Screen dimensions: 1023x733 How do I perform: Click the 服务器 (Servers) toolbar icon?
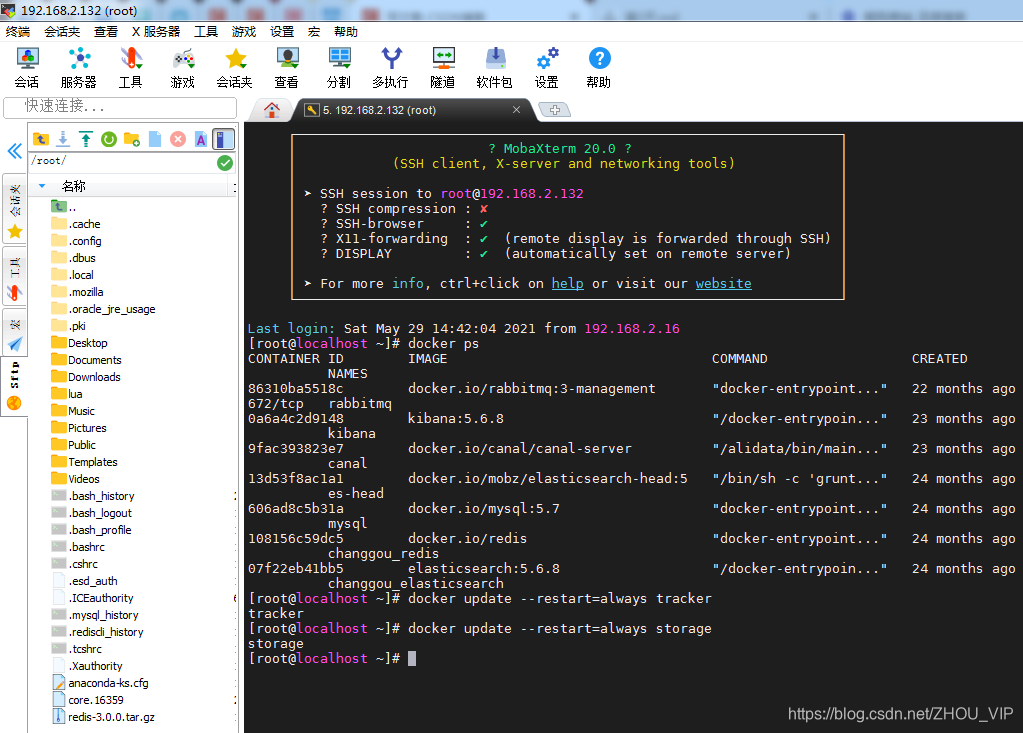[x=79, y=68]
